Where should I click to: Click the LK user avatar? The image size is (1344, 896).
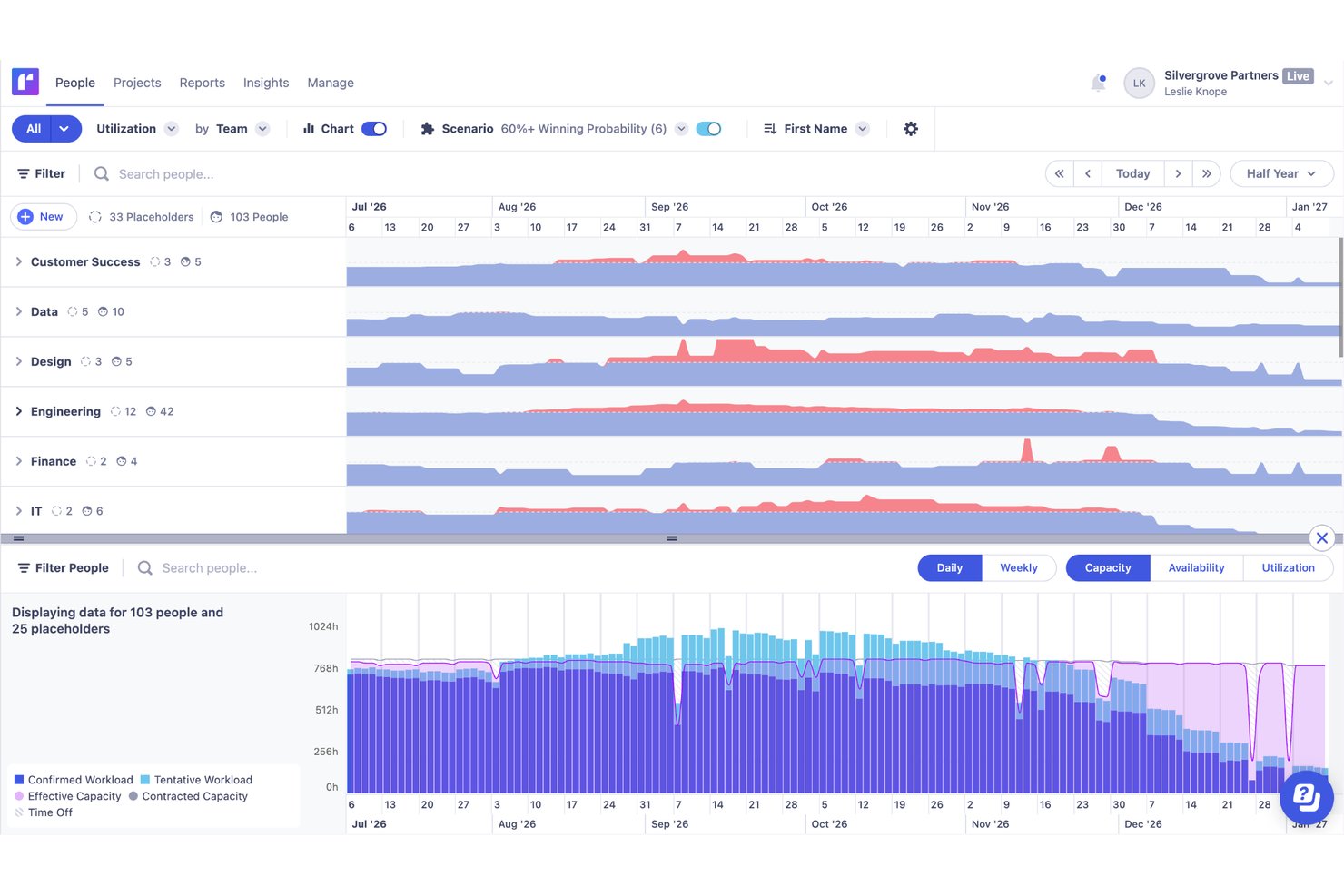click(1139, 83)
